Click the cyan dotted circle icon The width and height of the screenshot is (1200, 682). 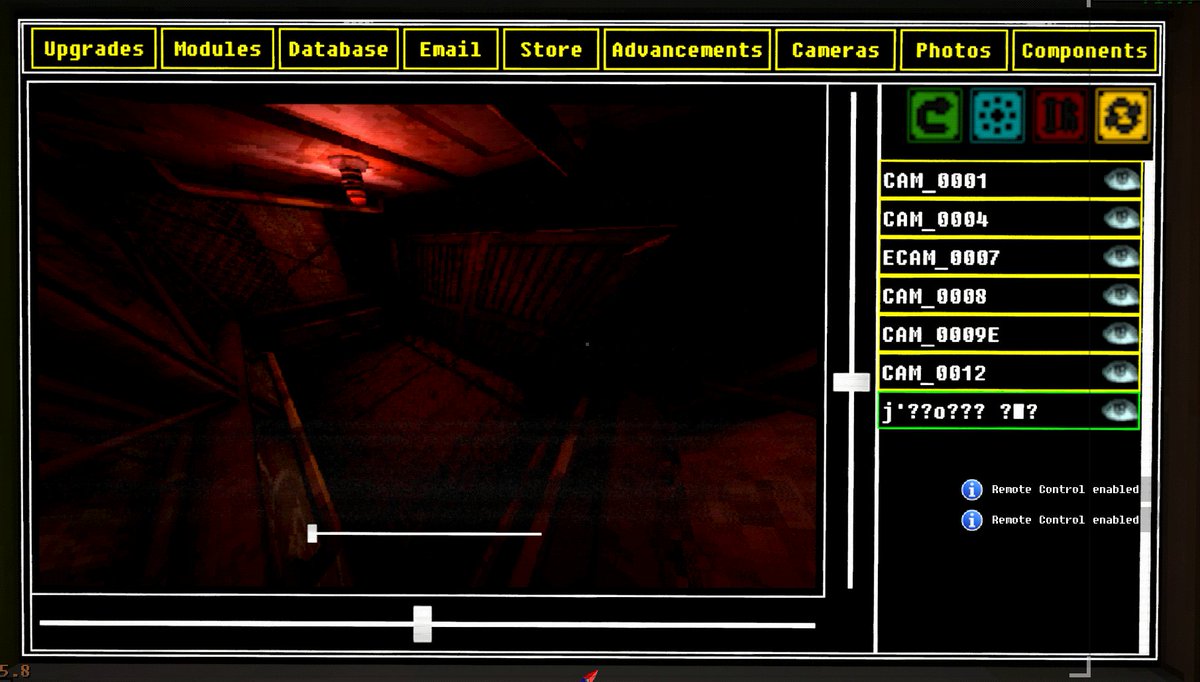coord(996,115)
